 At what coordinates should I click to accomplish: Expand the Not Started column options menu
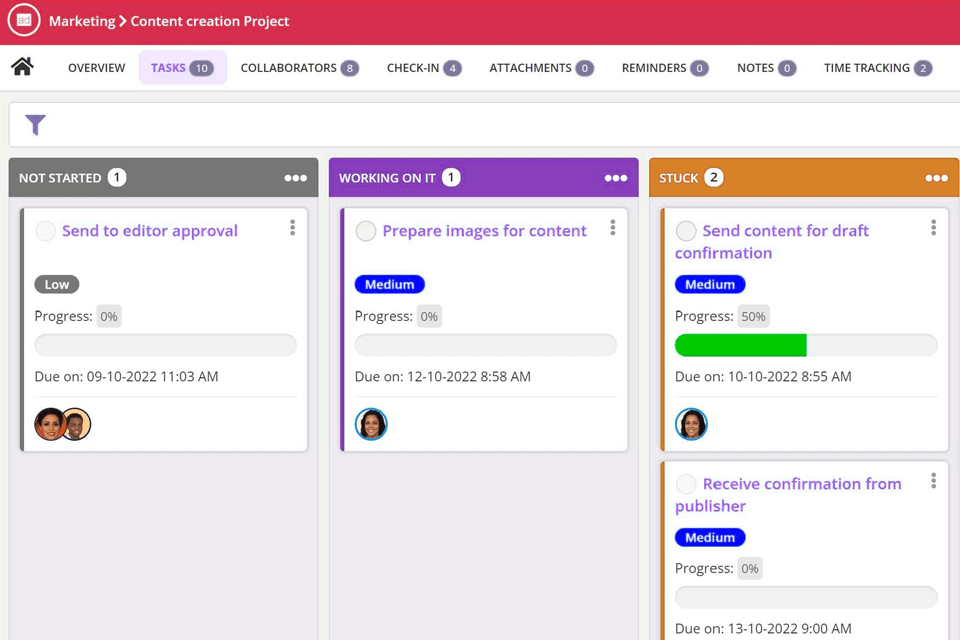295,178
